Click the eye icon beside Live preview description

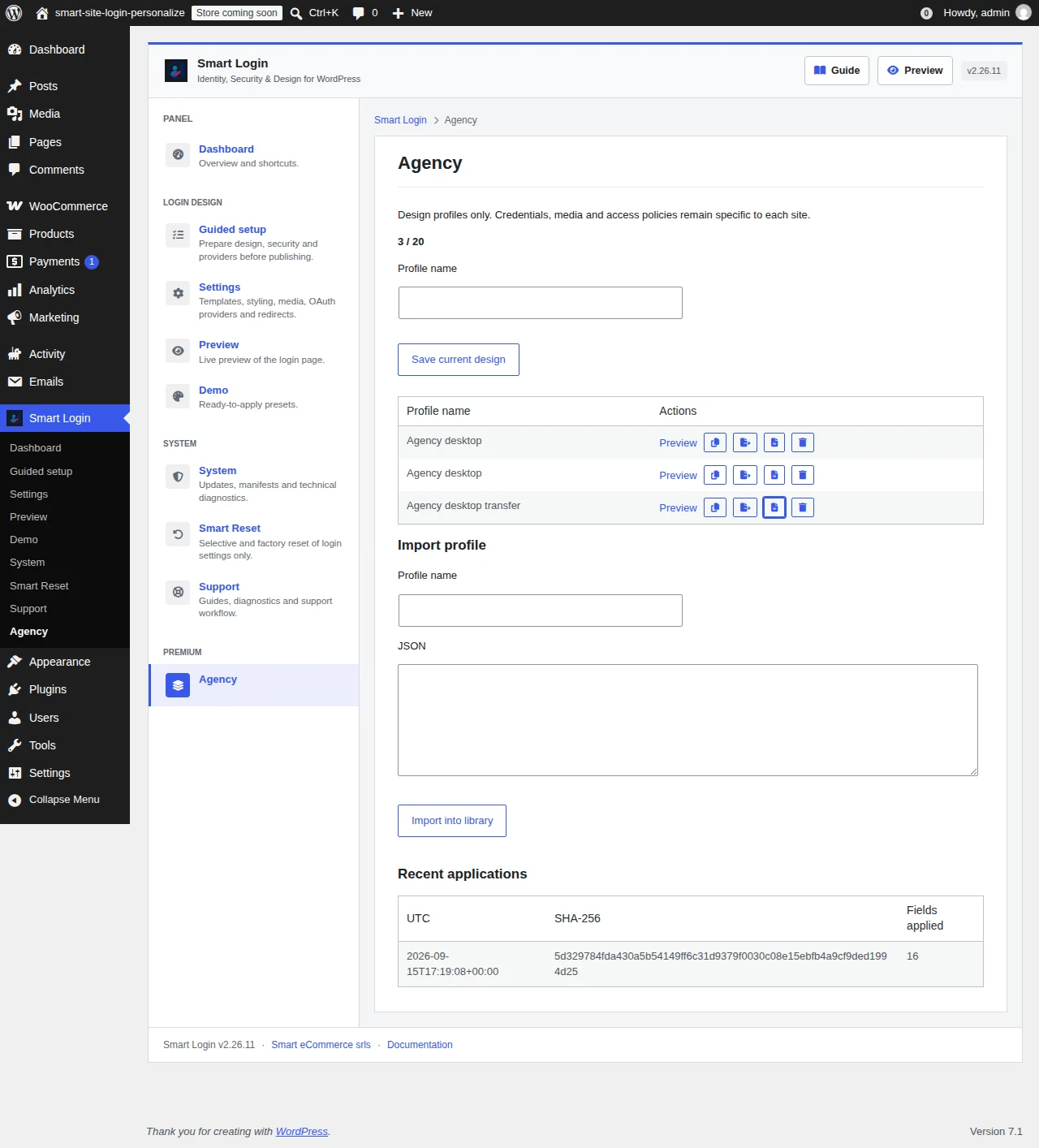click(x=178, y=351)
